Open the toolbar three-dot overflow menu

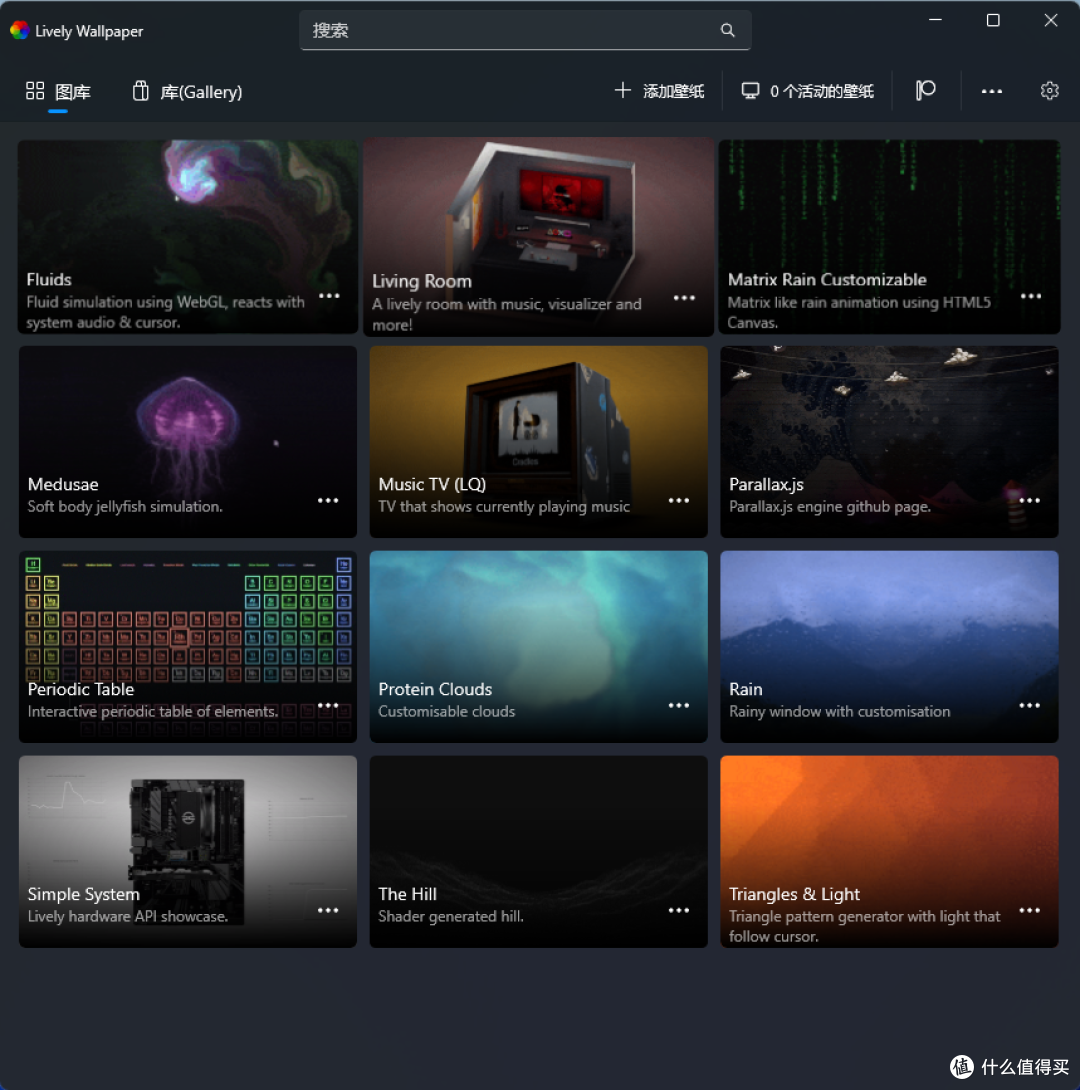tap(991, 91)
